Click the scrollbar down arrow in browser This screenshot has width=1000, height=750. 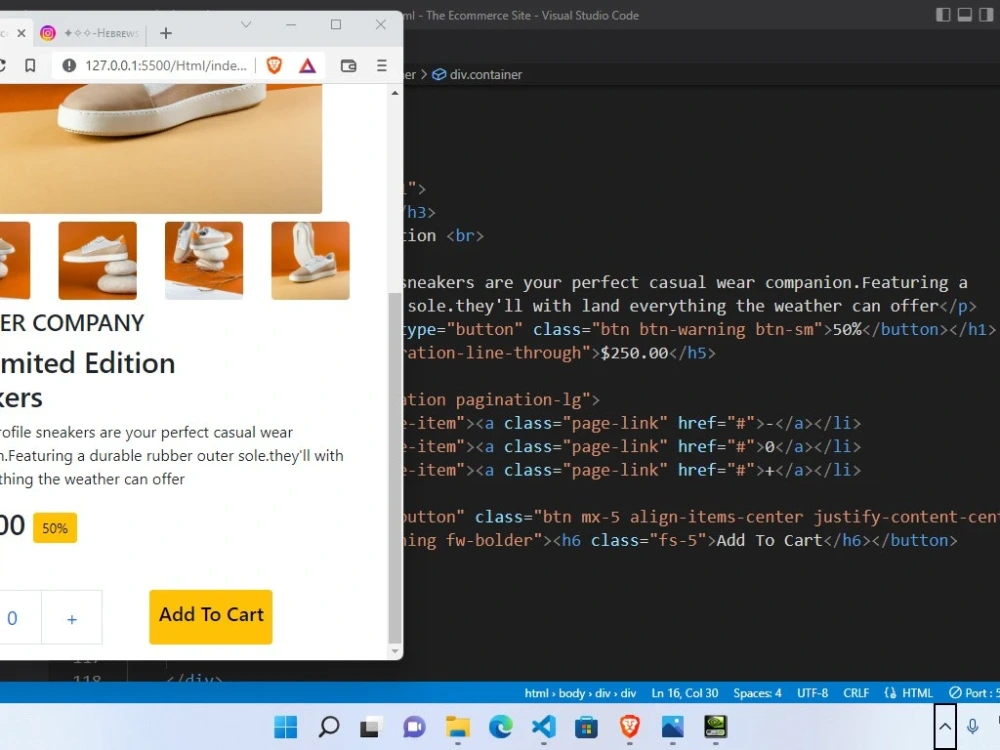click(x=395, y=652)
